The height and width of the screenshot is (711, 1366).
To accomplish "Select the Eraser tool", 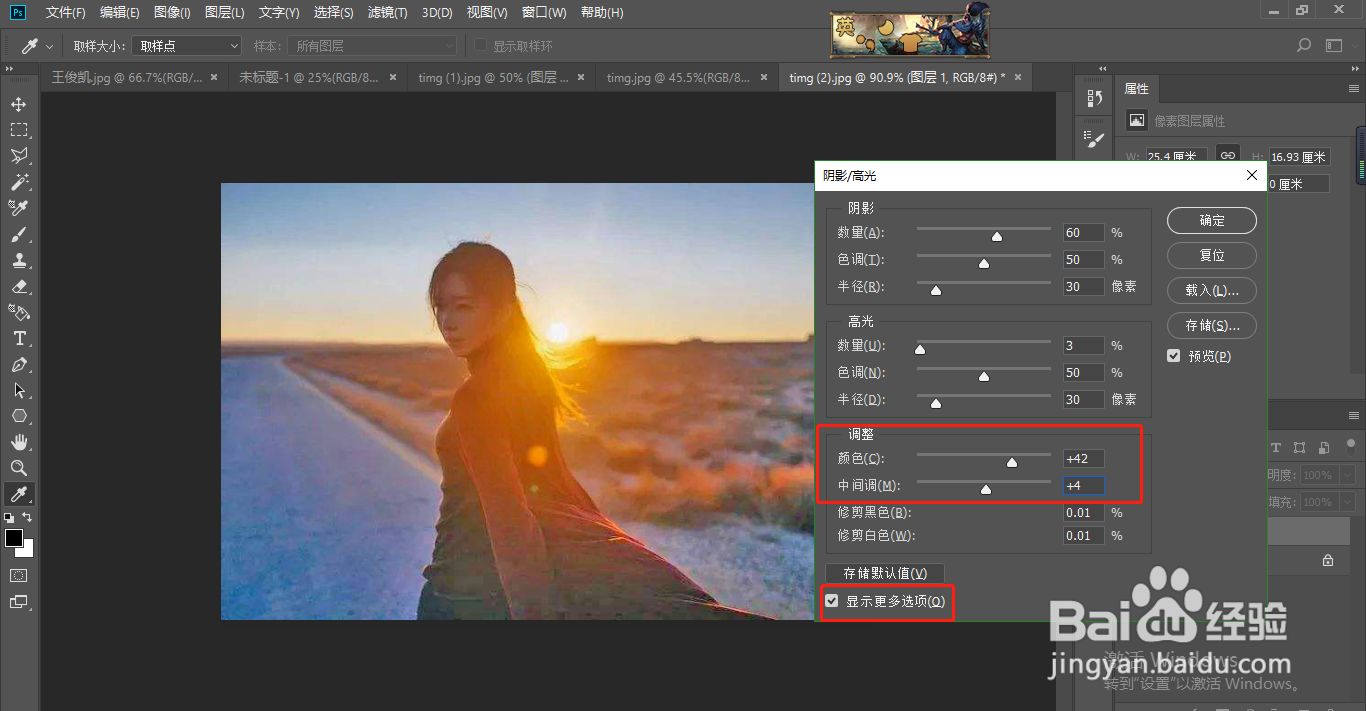I will [x=19, y=286].
